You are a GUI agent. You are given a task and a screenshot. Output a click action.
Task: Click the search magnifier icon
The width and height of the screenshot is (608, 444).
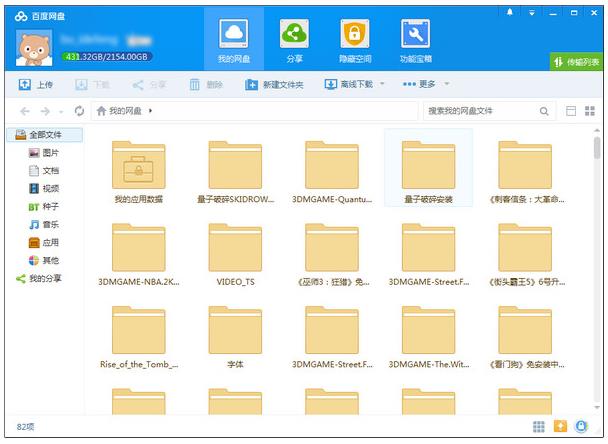point(544,111)
